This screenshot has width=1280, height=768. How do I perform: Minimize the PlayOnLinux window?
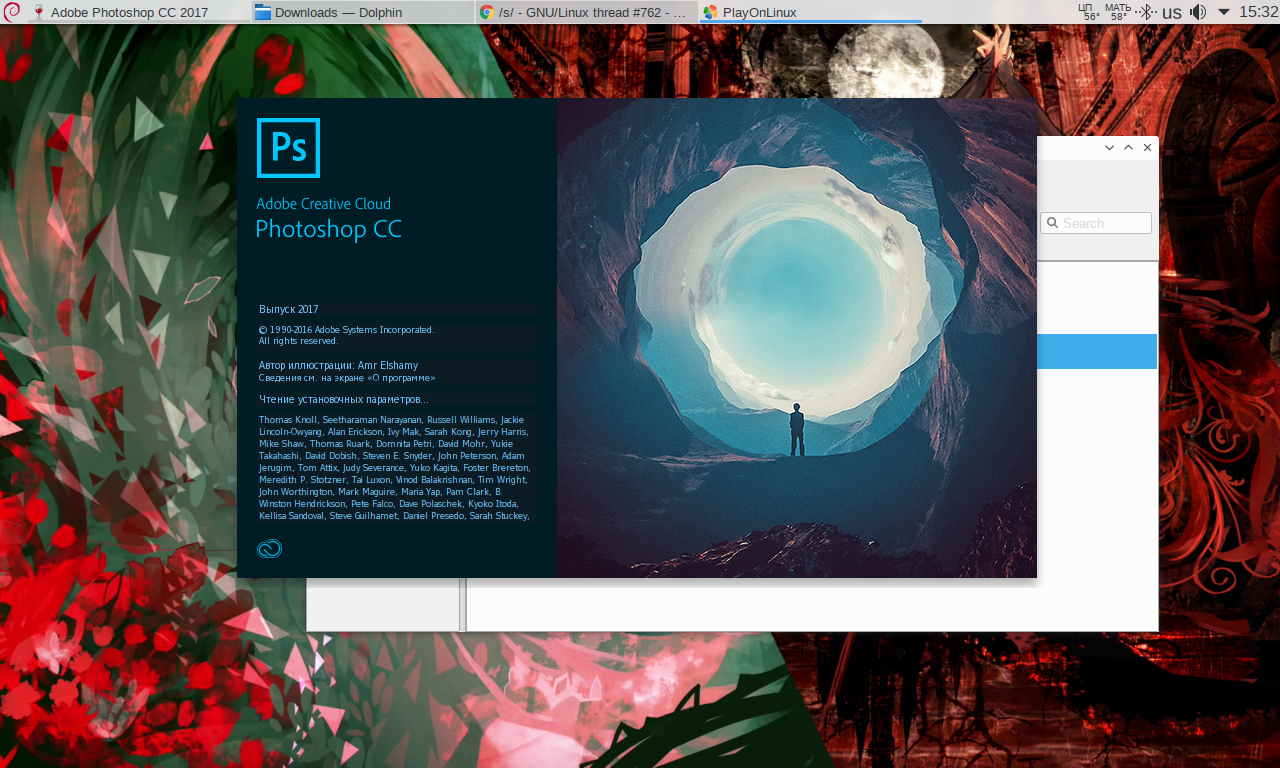tap(1109, 148)
